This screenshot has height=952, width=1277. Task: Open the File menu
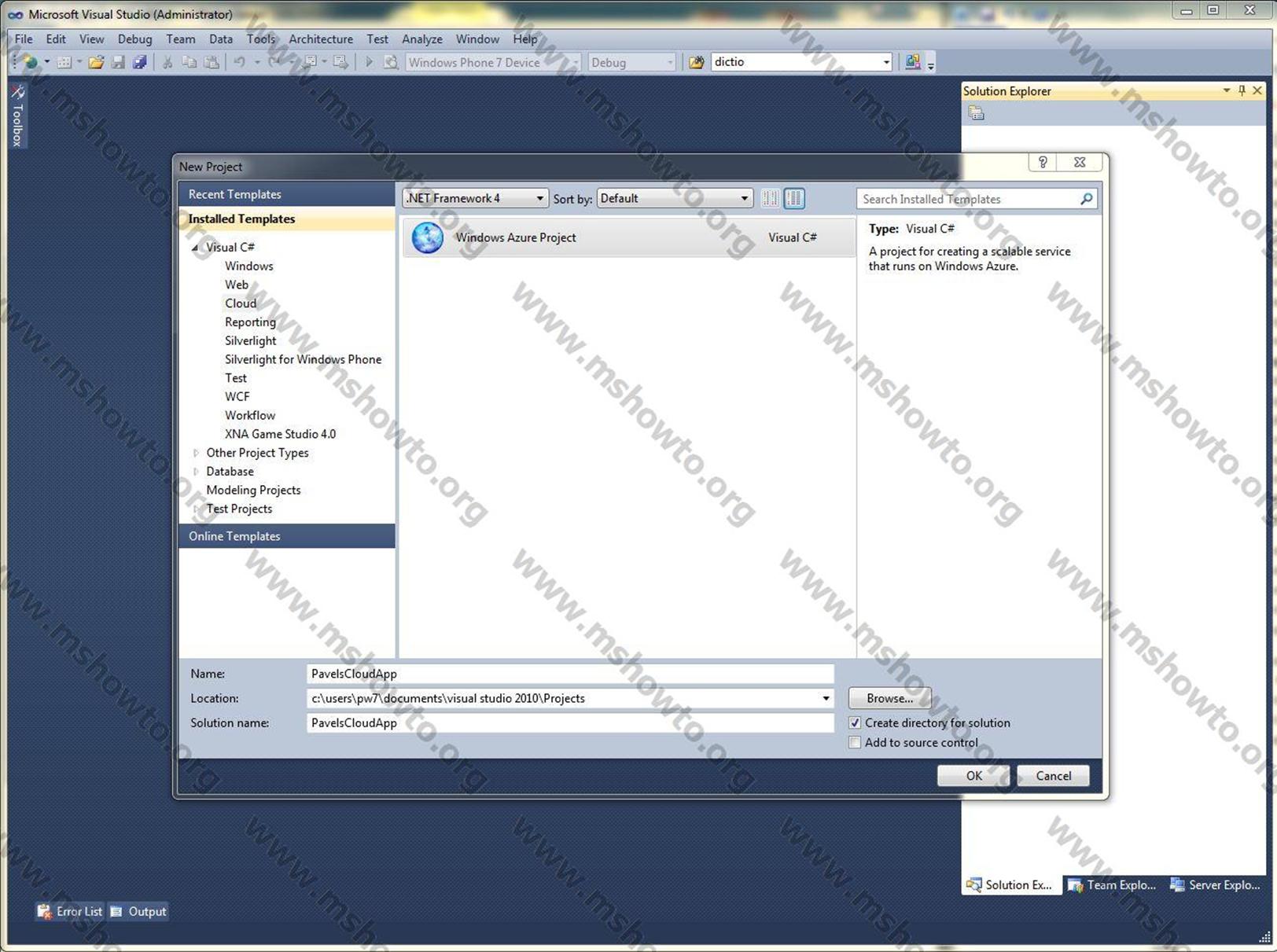24,39
